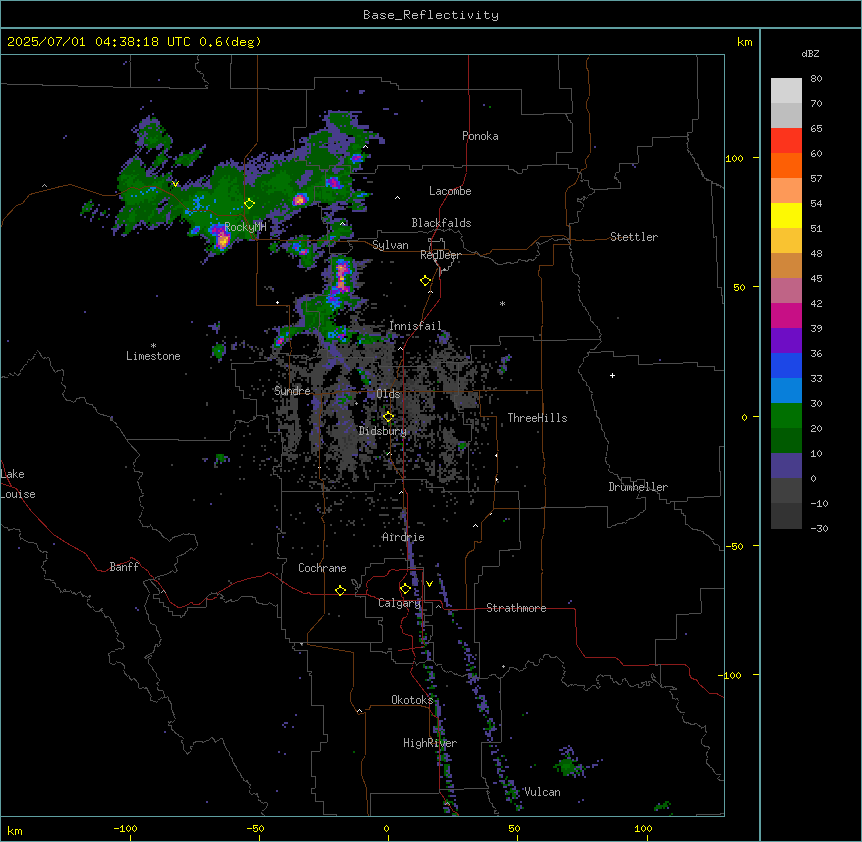This screenshot has height=842, width=862.
Task: Click the Didsbury city label
Action: pyautogui.click(x=383, y=431)
